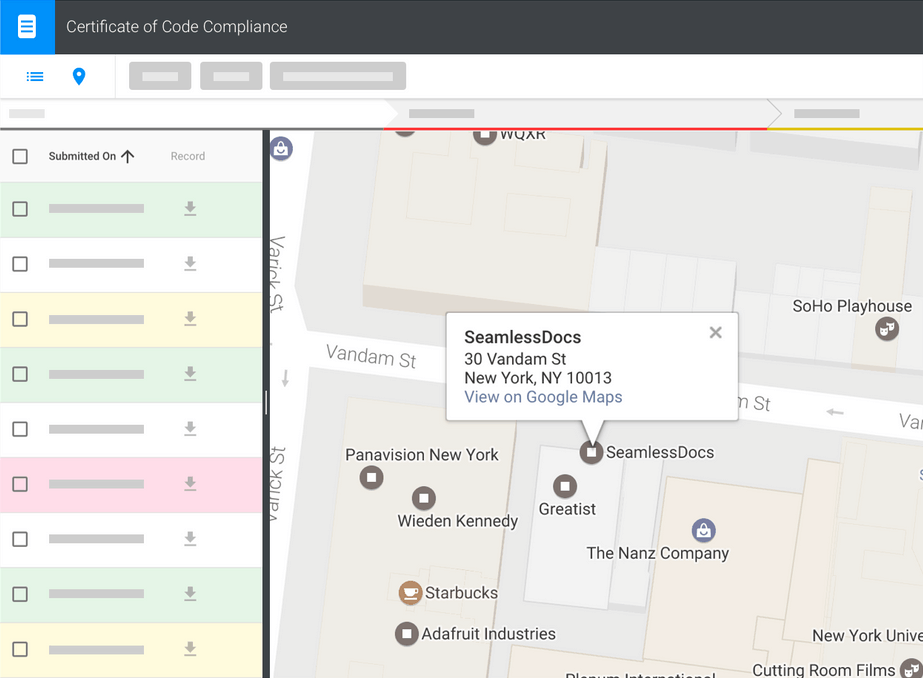This screenshot has width=923, height=678.
Task: Click the Cutting Room Films map label
Action: tap(824, 670)
